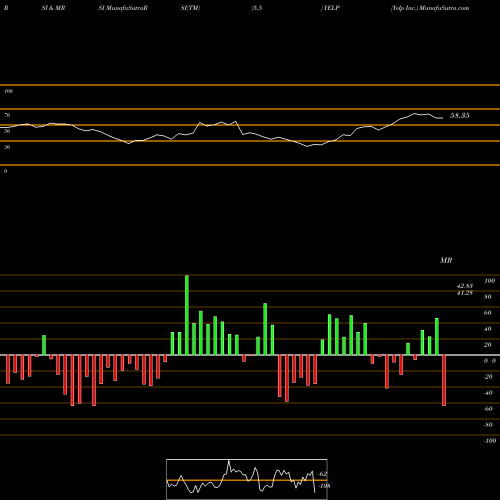Click the MR axis label 60
This screenshot has height=500, width=500.
coord(488,313)
